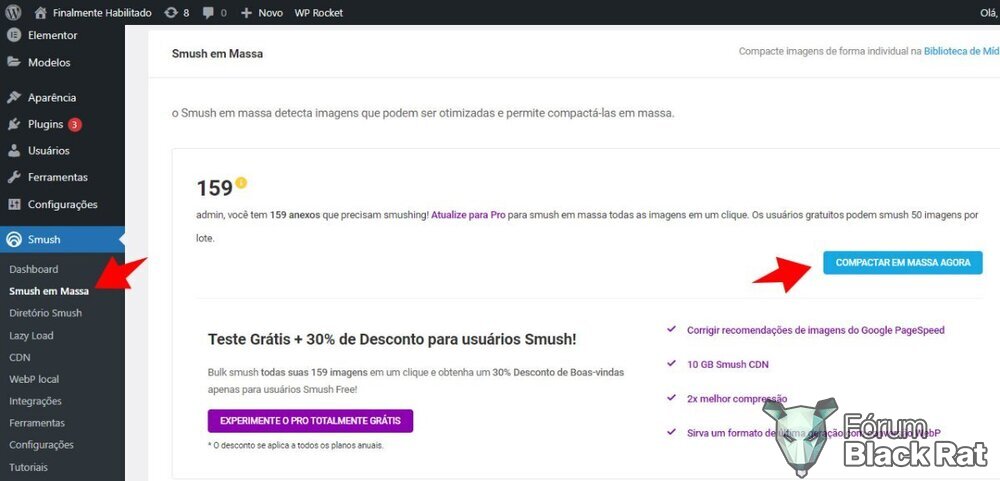
Task: Select the Smush em Massa submenu
Action: coord(49,292)
